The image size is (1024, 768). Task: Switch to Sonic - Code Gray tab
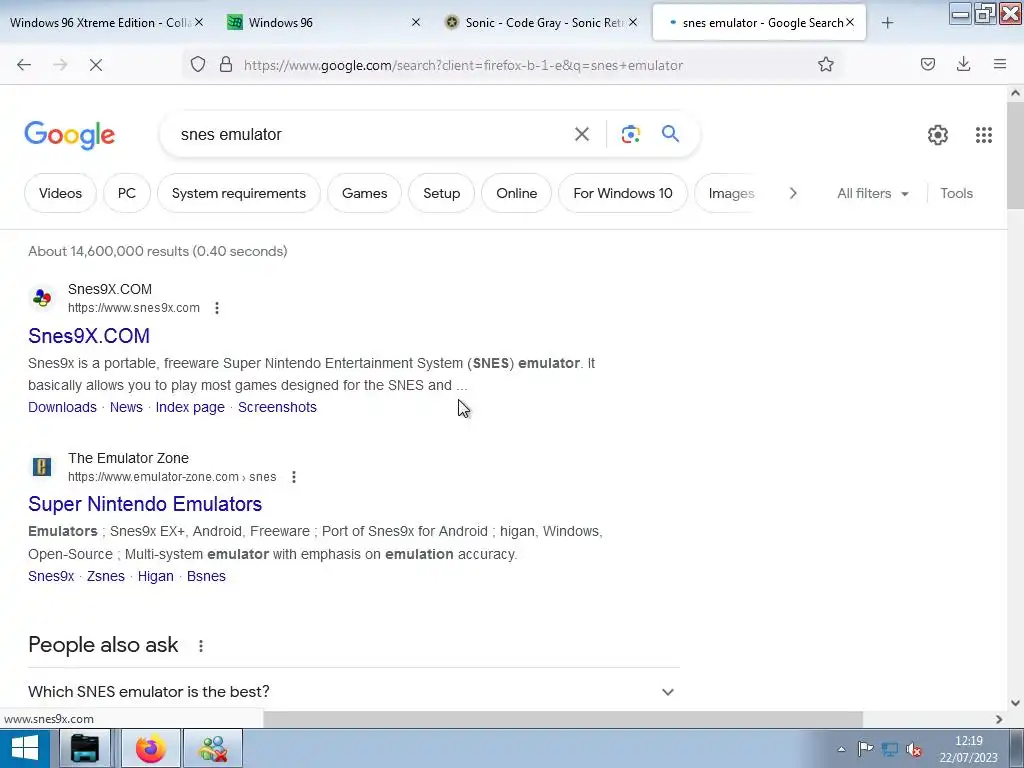click(536, 23)
